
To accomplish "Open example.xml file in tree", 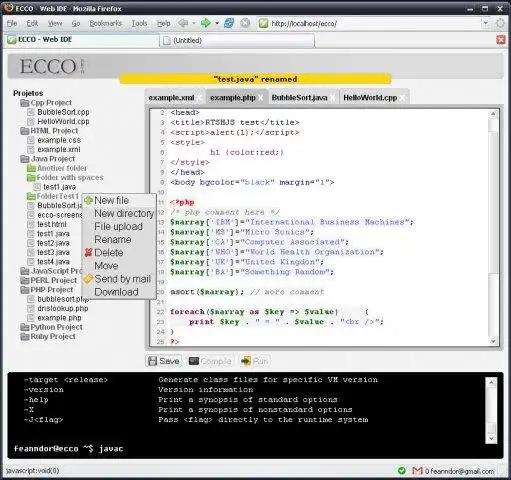I will [x=54, y=149].
